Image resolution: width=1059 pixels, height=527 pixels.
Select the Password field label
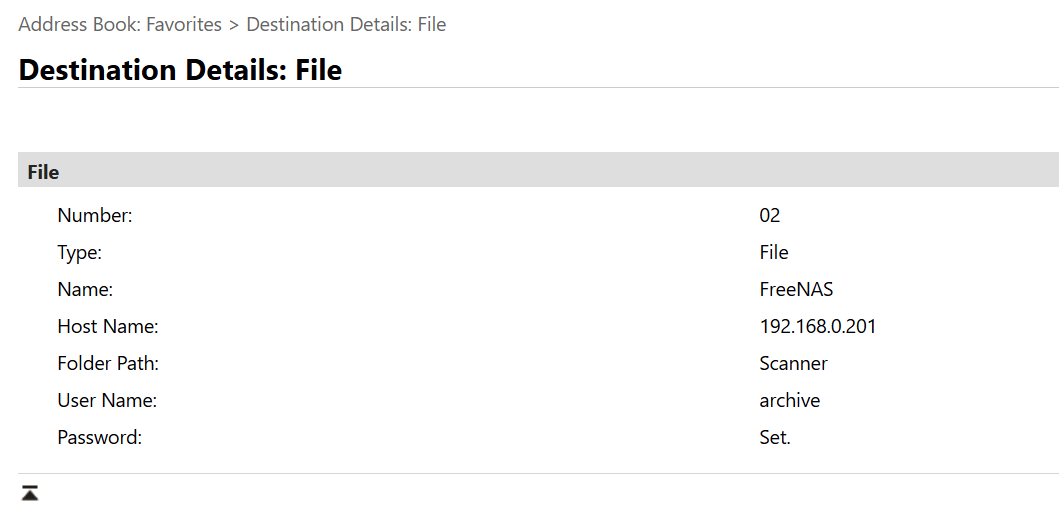pos(99,438)
